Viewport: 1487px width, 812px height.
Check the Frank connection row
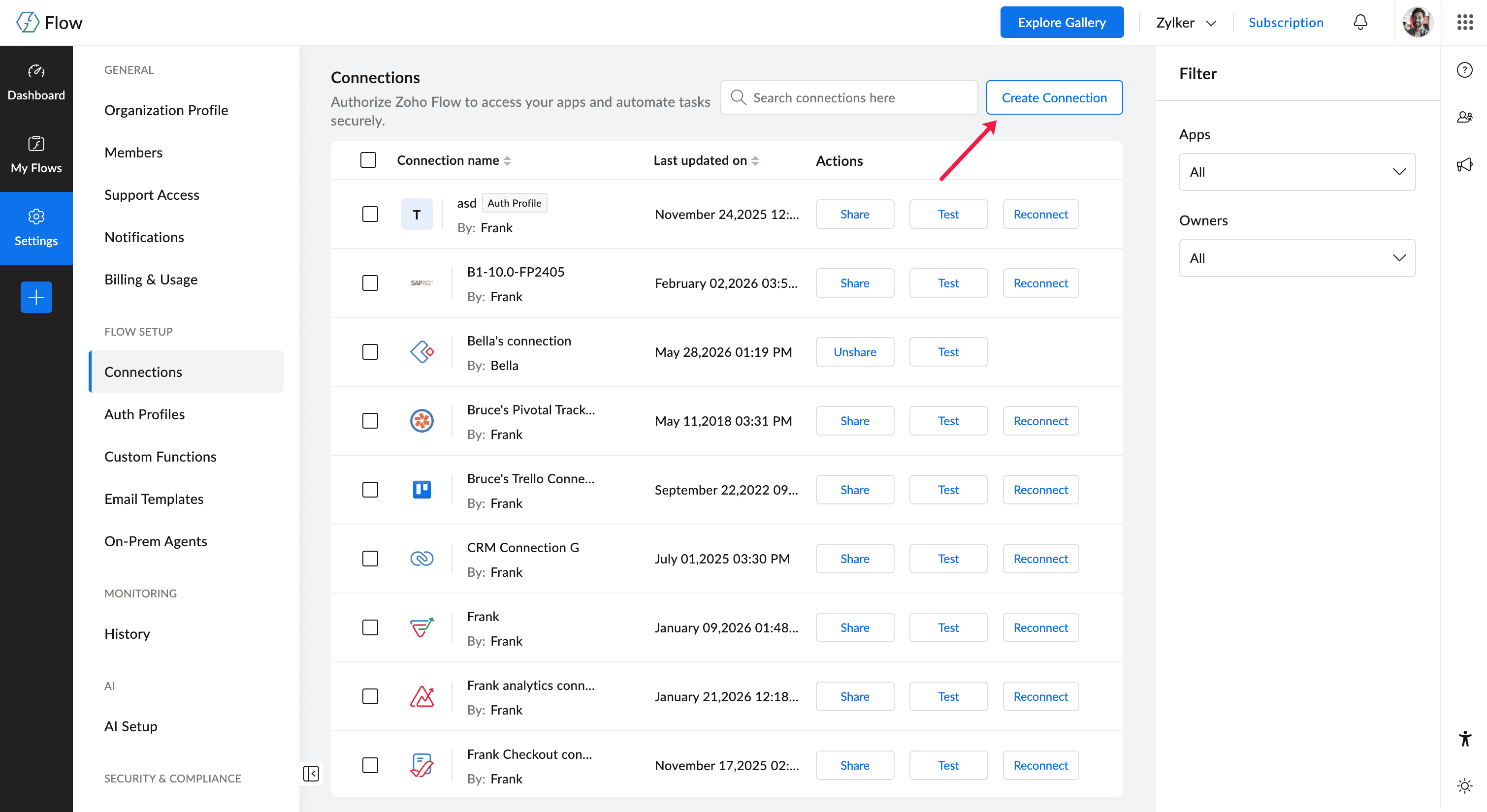370,627
